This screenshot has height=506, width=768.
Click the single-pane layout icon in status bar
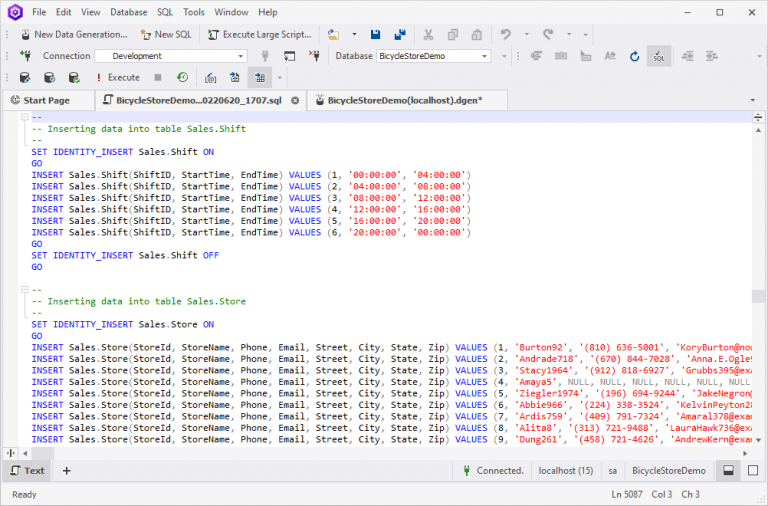[753, 471]
